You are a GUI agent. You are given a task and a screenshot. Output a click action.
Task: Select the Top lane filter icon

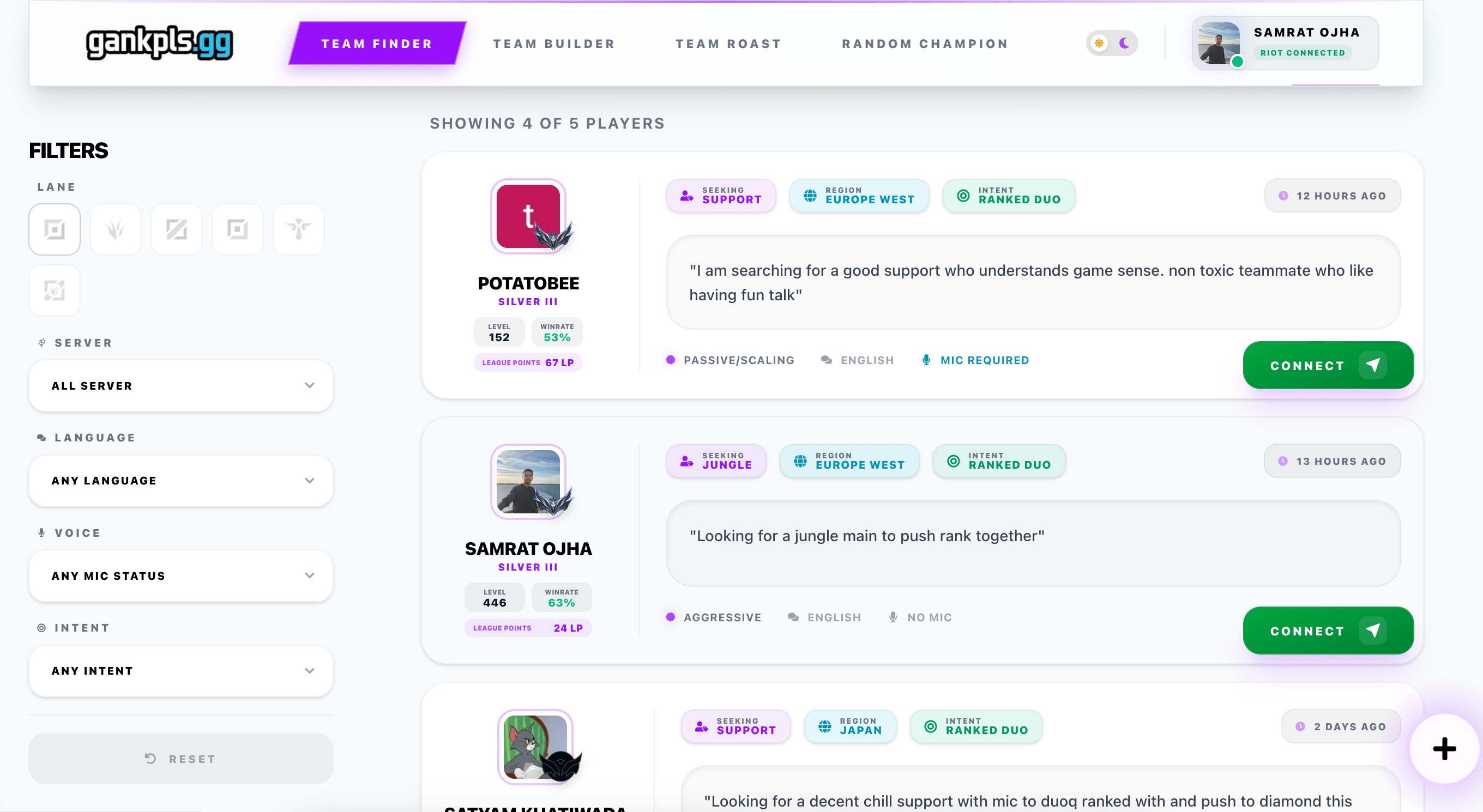tap(54, 229)
